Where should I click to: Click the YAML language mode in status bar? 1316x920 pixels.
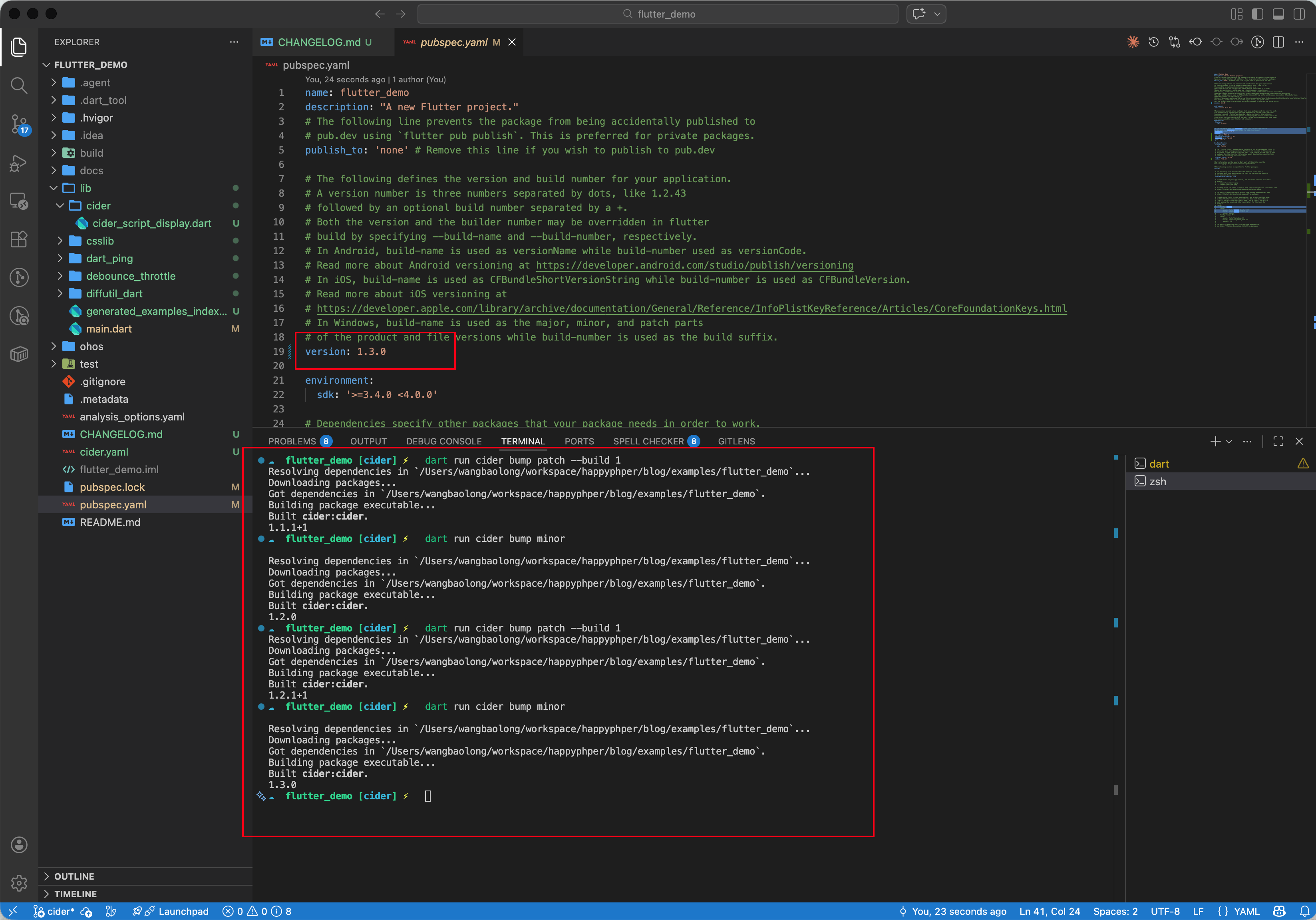[x=1246, y=911]
